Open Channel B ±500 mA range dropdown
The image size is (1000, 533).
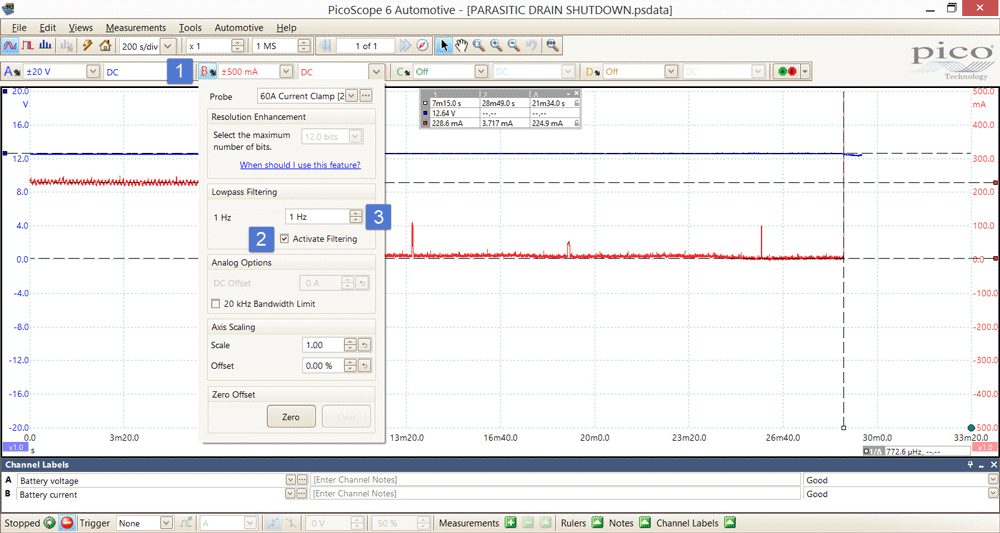286,71
